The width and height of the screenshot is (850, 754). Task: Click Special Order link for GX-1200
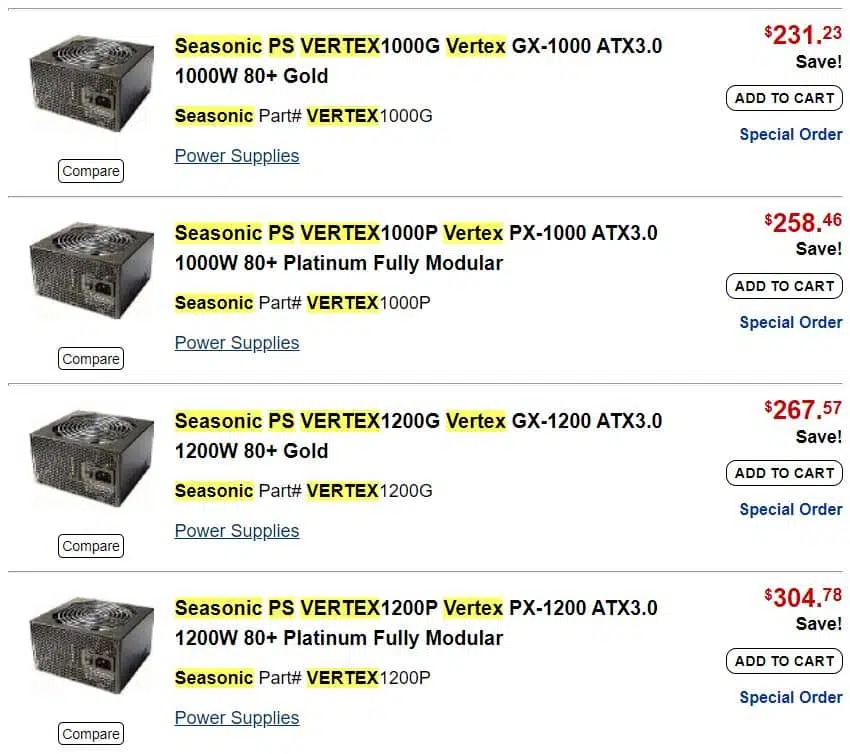pos(791,510)
